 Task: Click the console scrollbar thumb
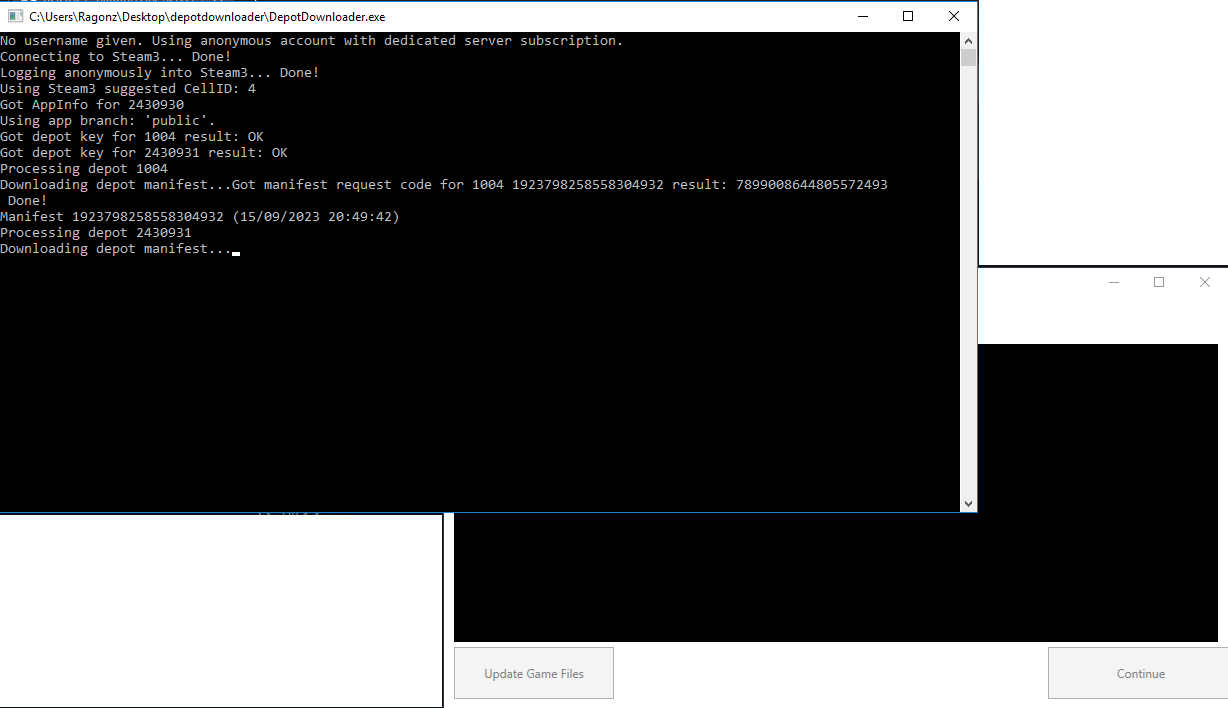coord(968,57)
